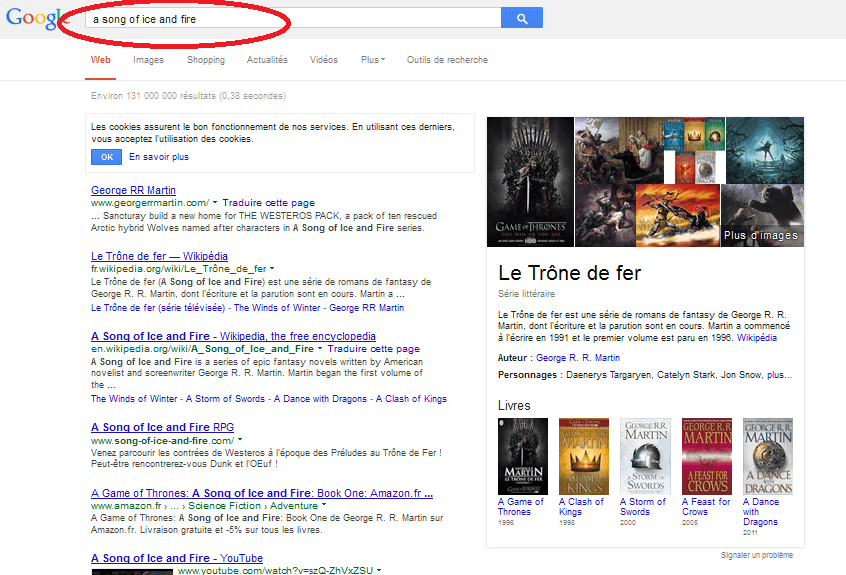Click Traduire cette page for en.wikipedia.org
The width and height of the screenshot is (846, 575).
pyautogui.click(x=373, y=349)
